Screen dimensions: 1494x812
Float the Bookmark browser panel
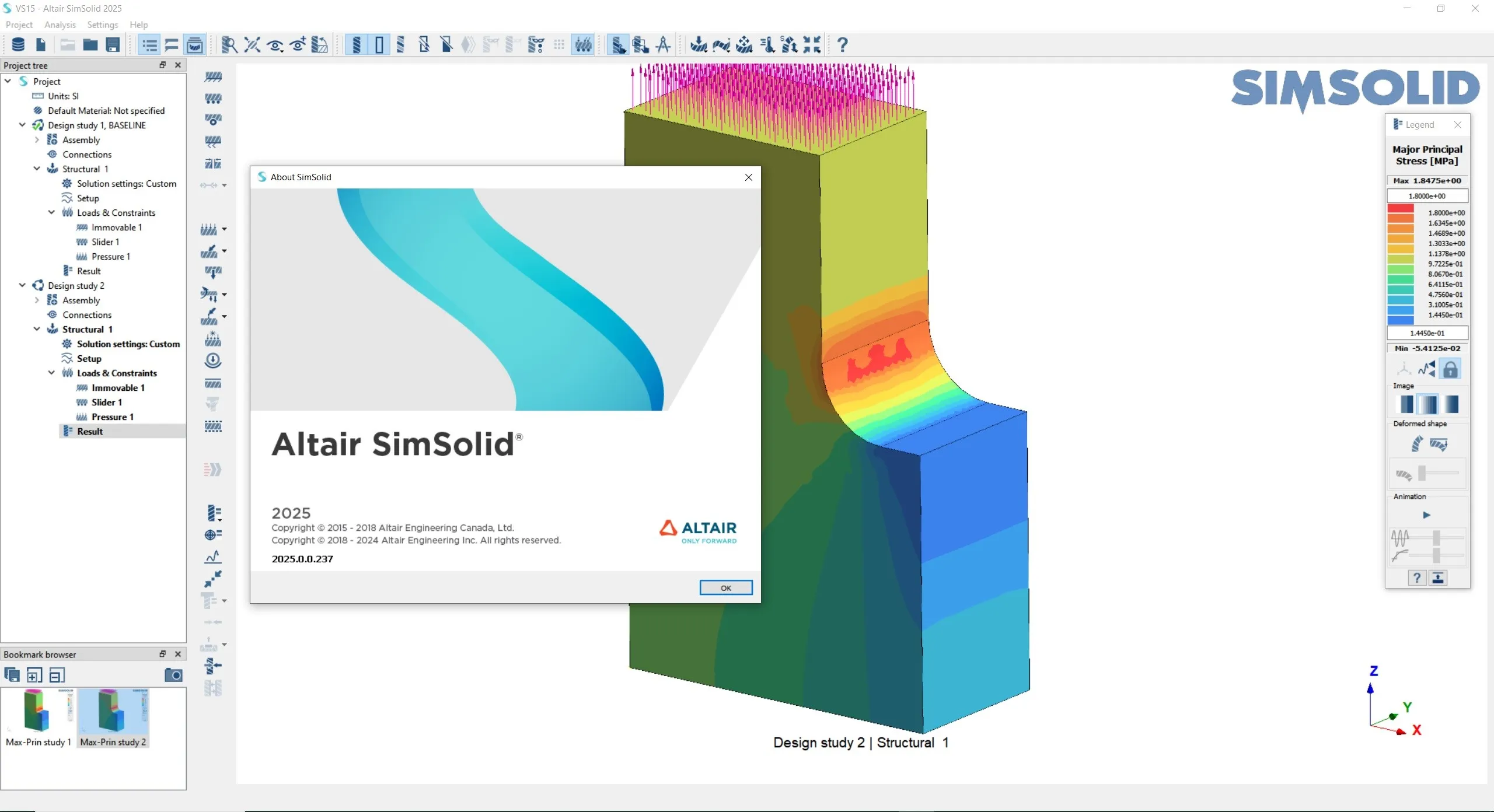[163, 654]
